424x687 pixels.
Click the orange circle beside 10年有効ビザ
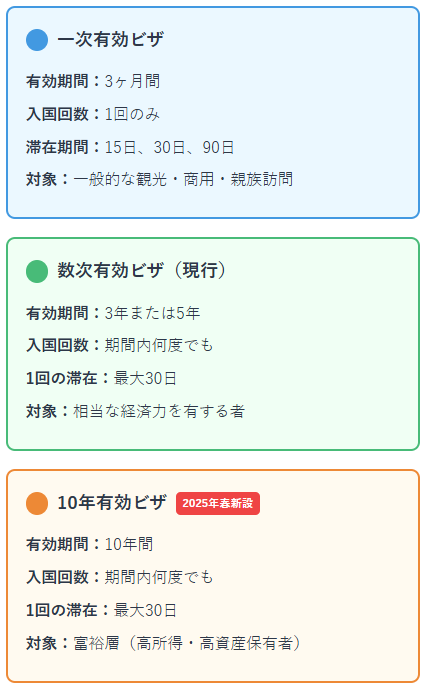pos(37,503)
